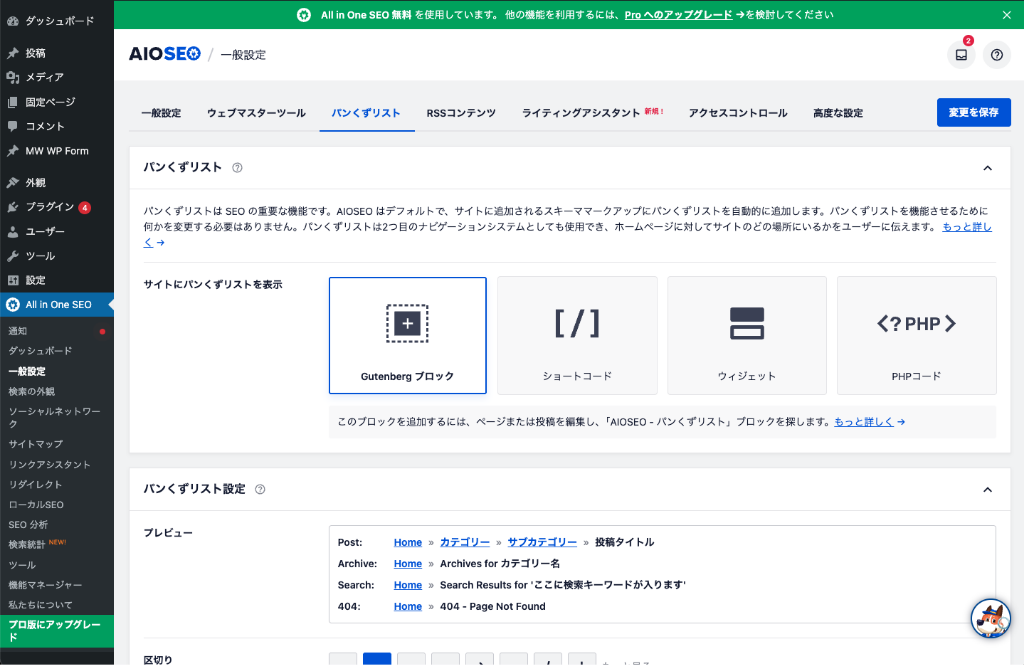Open the もっと詳しく link in breadcrumb description
1024x665 pixels.
[967, 227]
